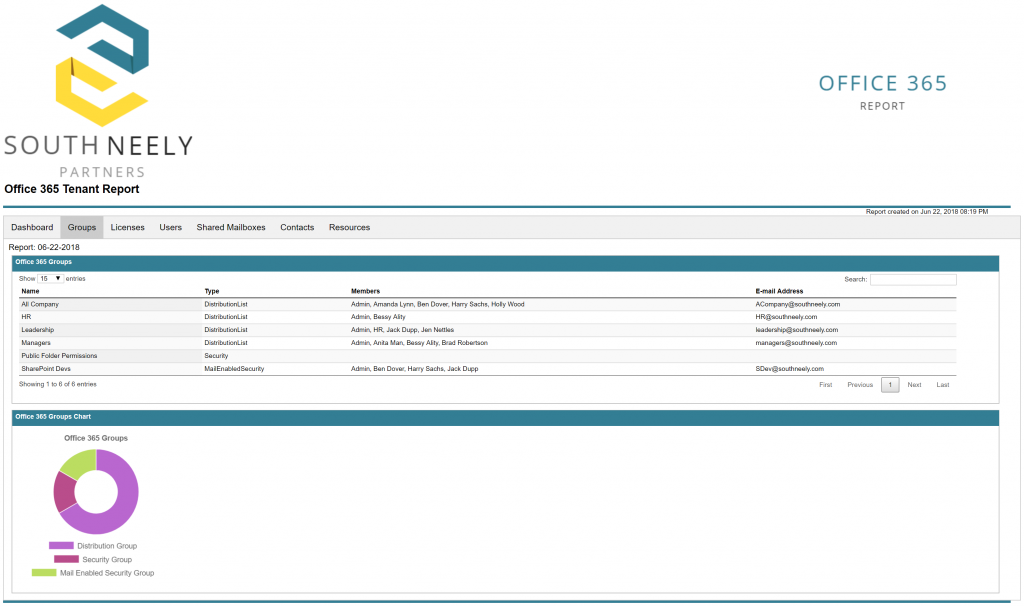Open the Users tab
The image size is (1024, 607).
click(170, 227)
